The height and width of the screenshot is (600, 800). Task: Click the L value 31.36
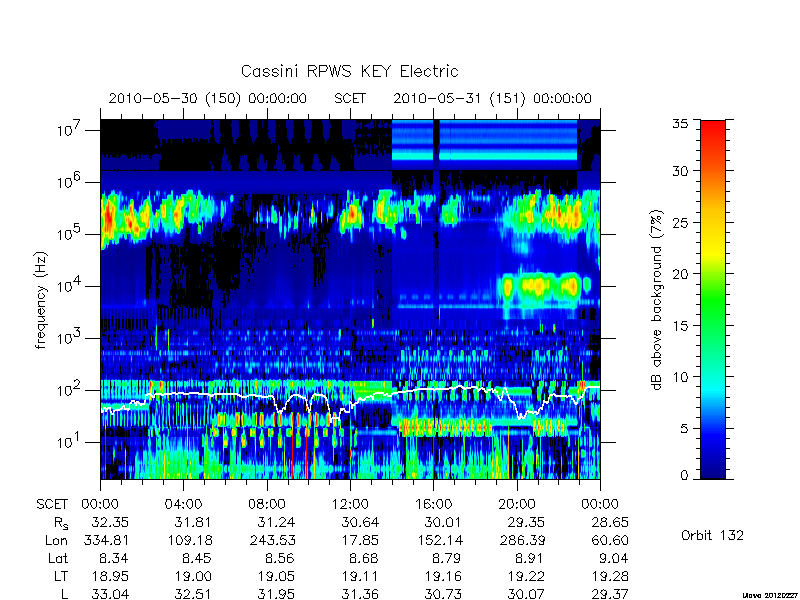[x=360, y=594]
